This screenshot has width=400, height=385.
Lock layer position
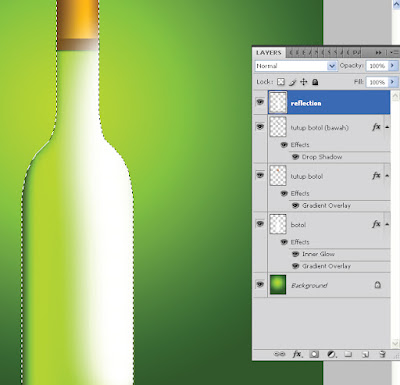(304, 82)
